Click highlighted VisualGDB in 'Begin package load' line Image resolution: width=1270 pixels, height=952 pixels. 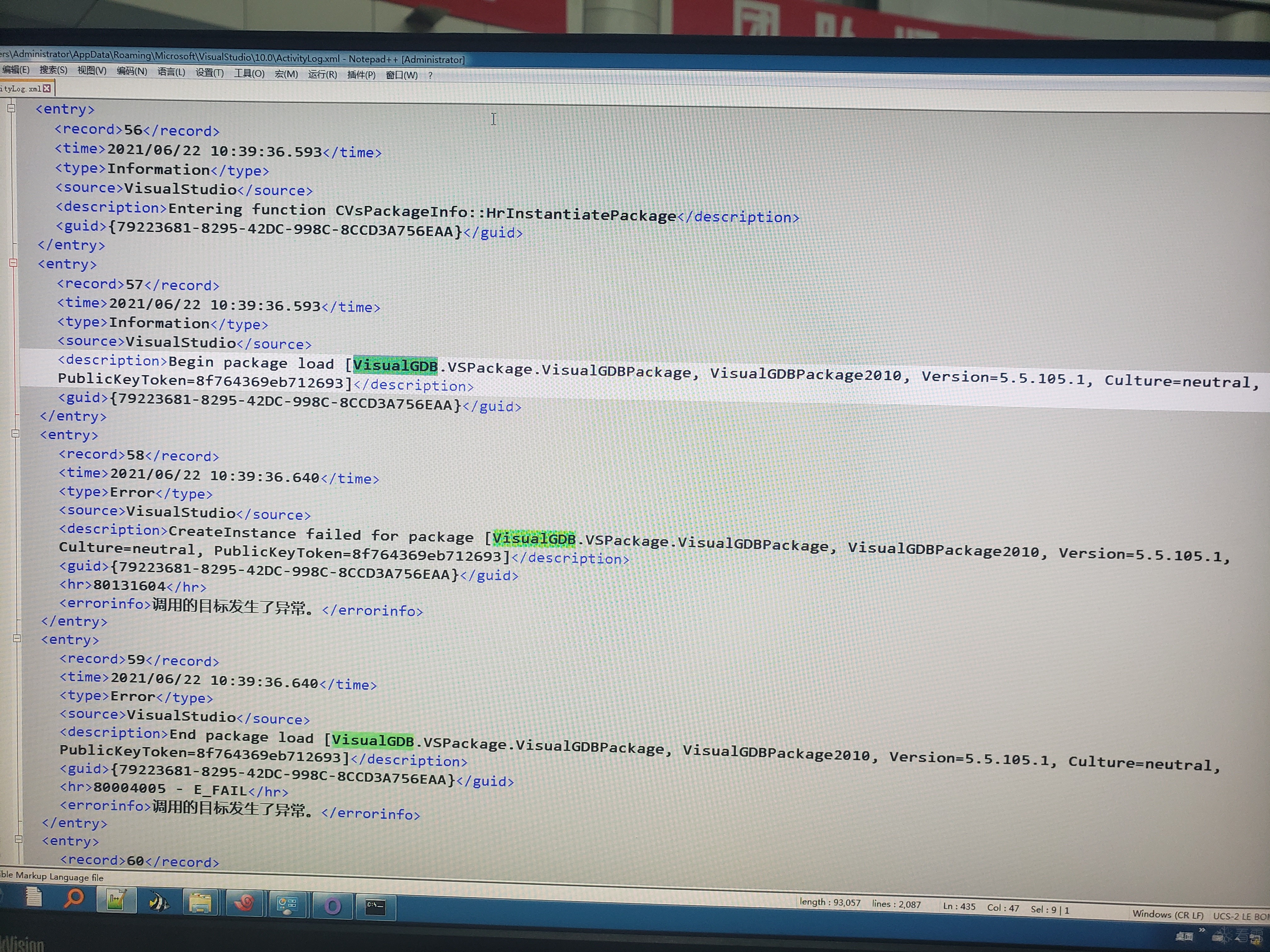[x=395, y=365]
